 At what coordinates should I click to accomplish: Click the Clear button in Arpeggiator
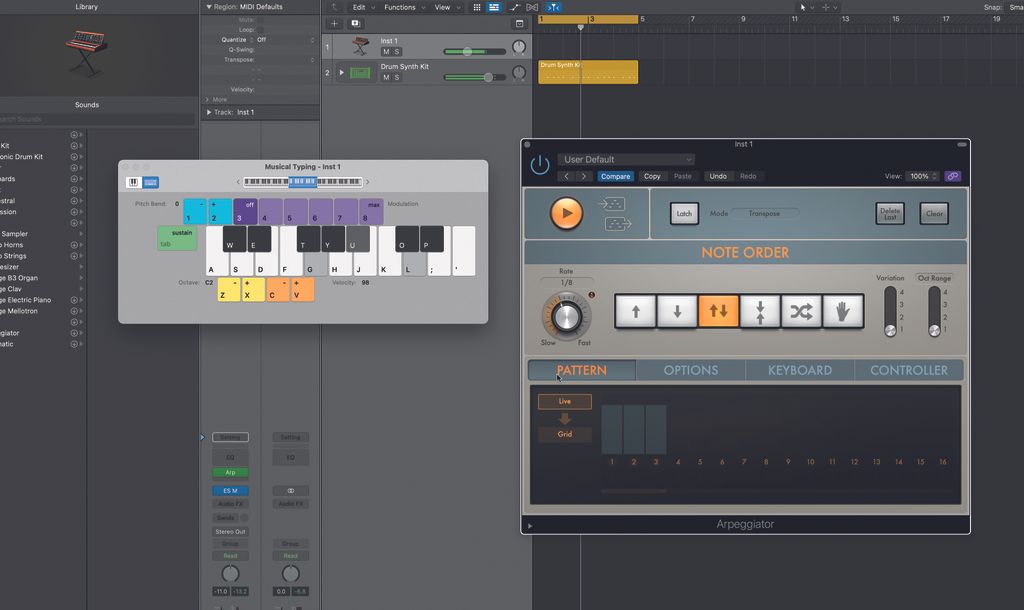click(933, 213)
